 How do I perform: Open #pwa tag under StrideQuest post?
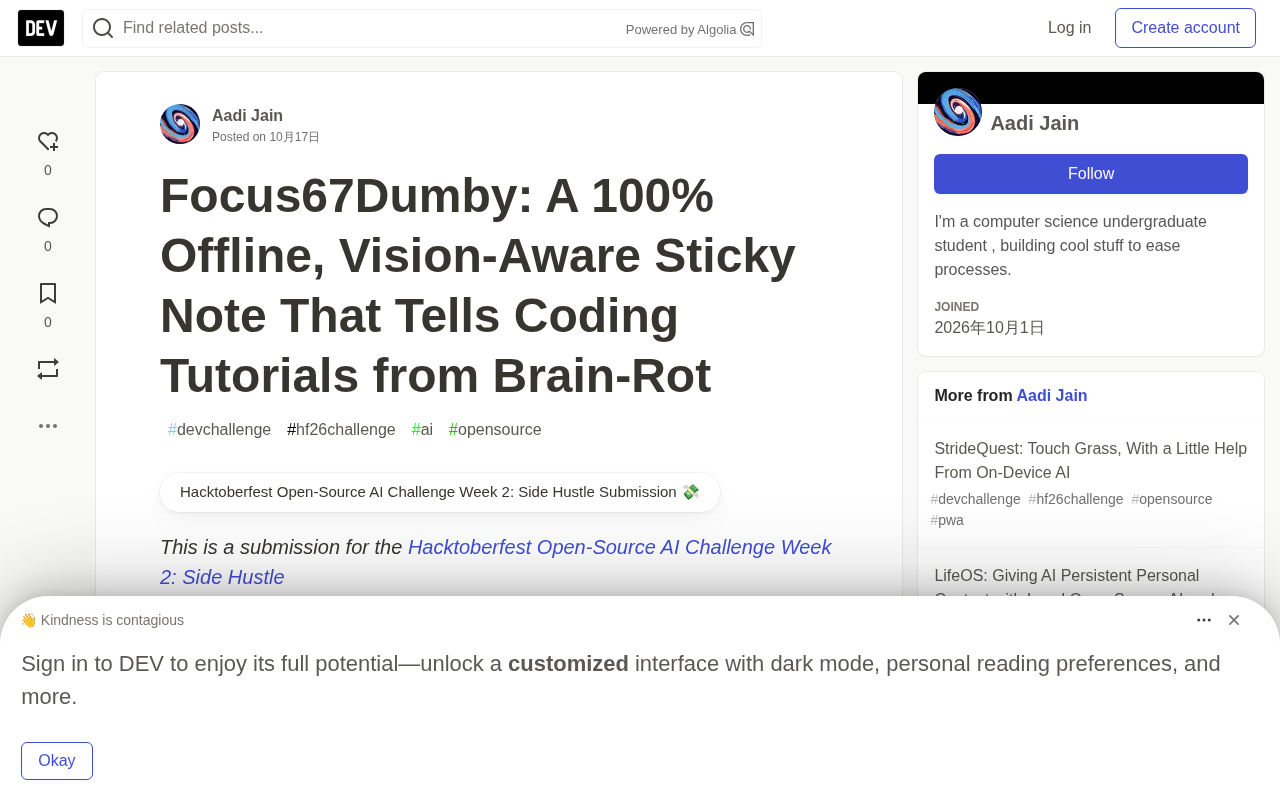pyautogui.click(x=947, y=520)
